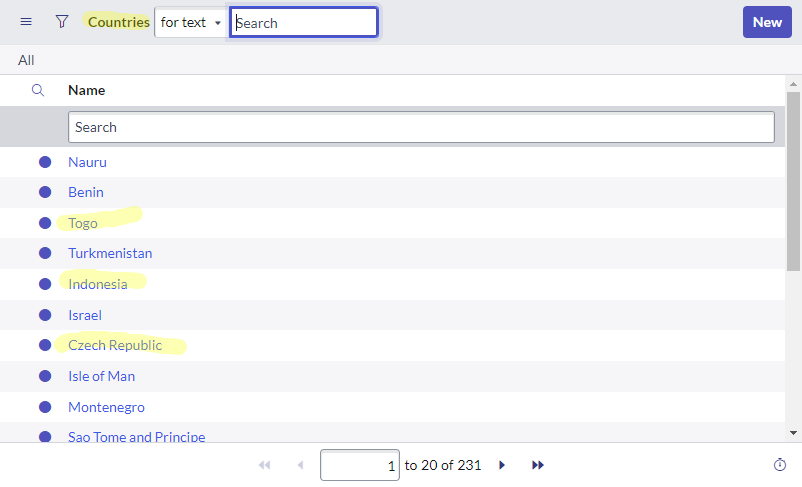Jump to the last page

(x=538, y=465)
